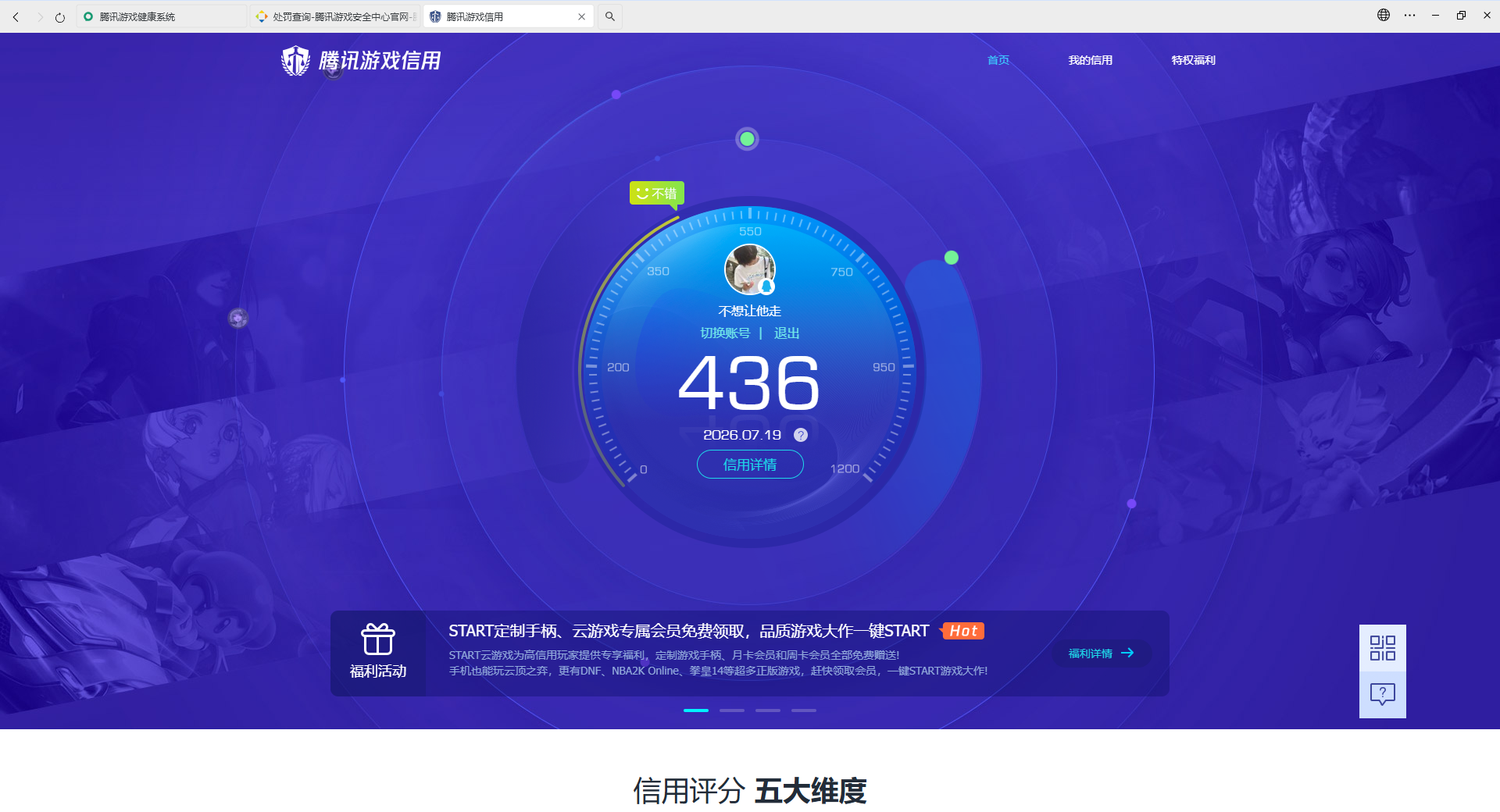1500x812 pixels.
Task: Click the green 不错 rating tag
Action: (x=657, y=193)
